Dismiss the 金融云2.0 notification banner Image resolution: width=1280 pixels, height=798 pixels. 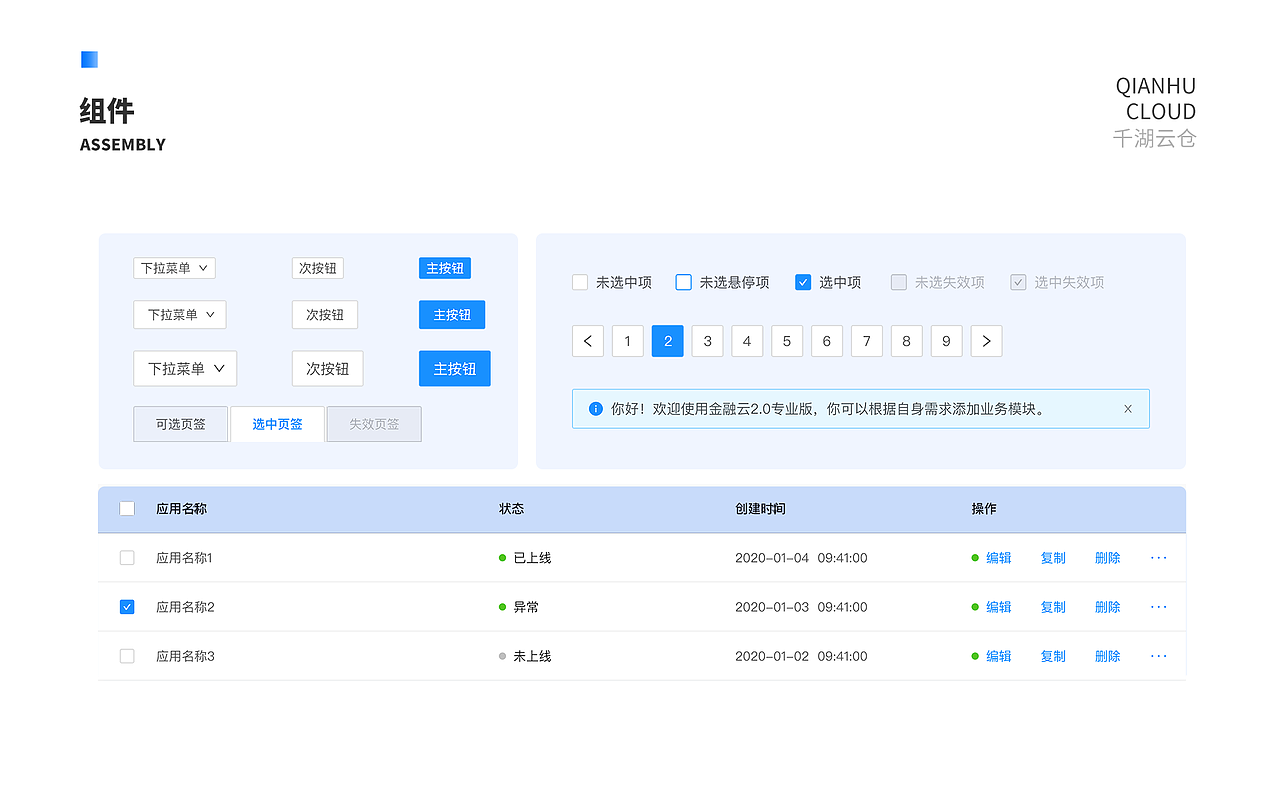click(1128, 408)
